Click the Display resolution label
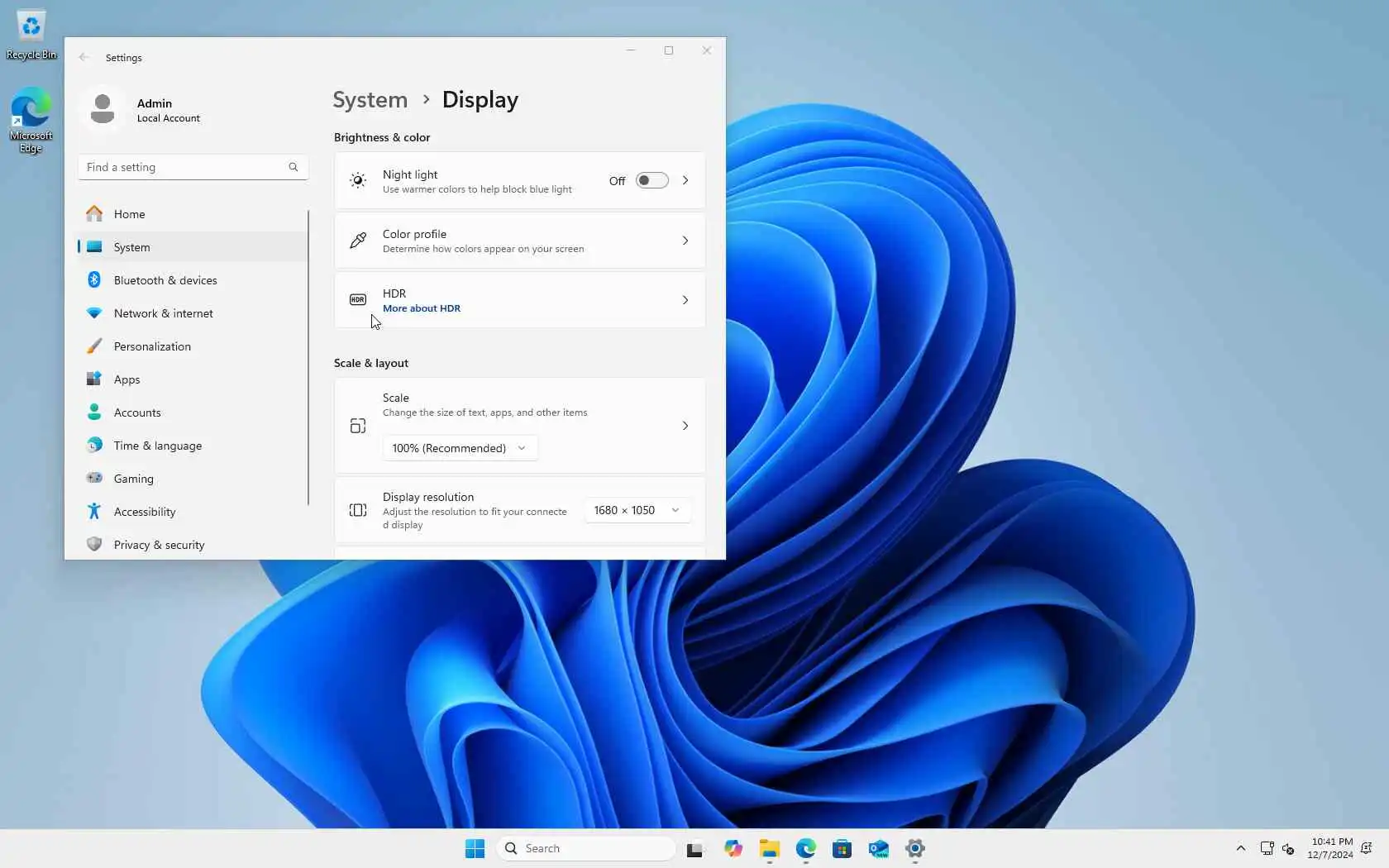Screen dimensions: 1389x868 tap(428, 497)
